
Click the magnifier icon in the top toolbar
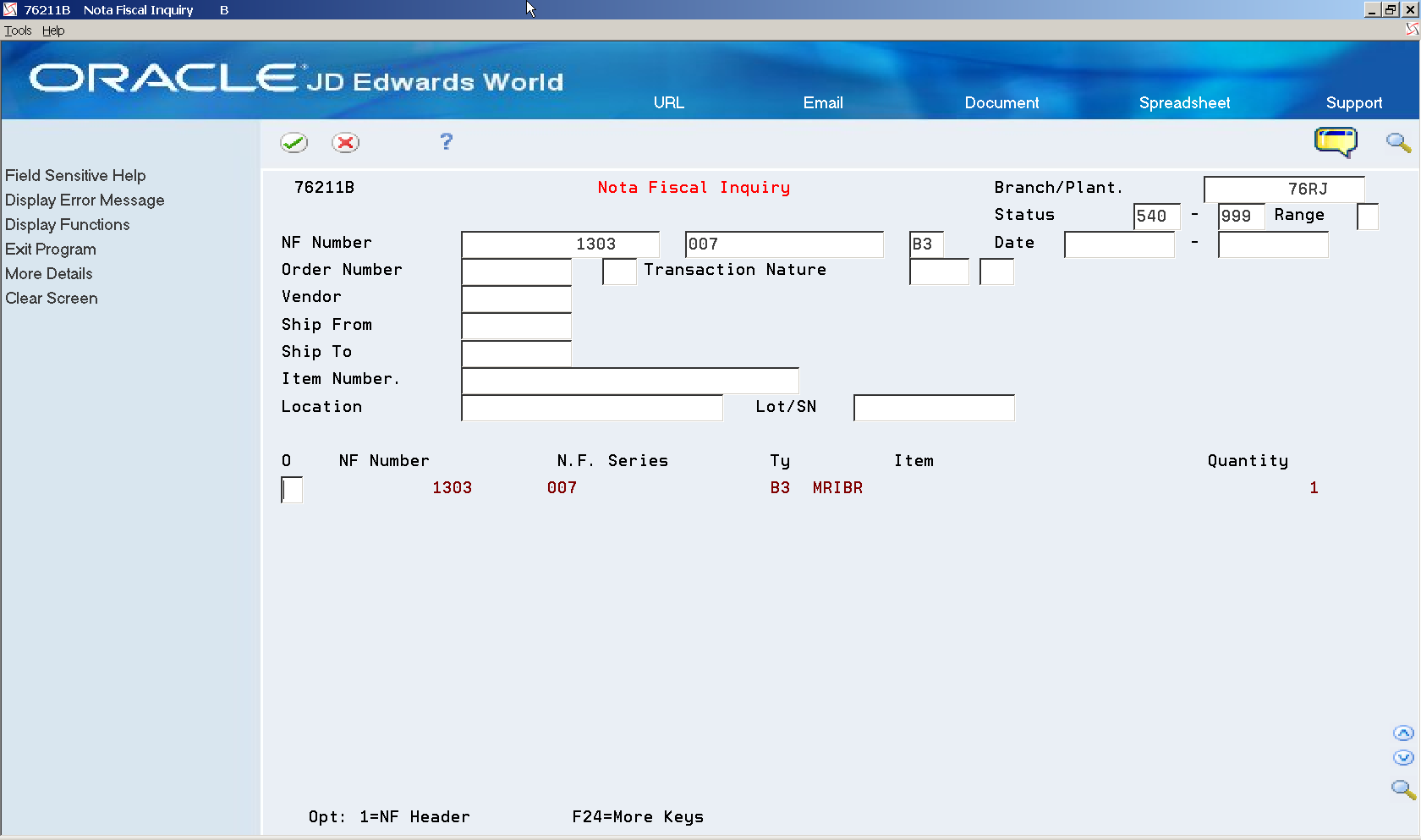click(1398, 142)
